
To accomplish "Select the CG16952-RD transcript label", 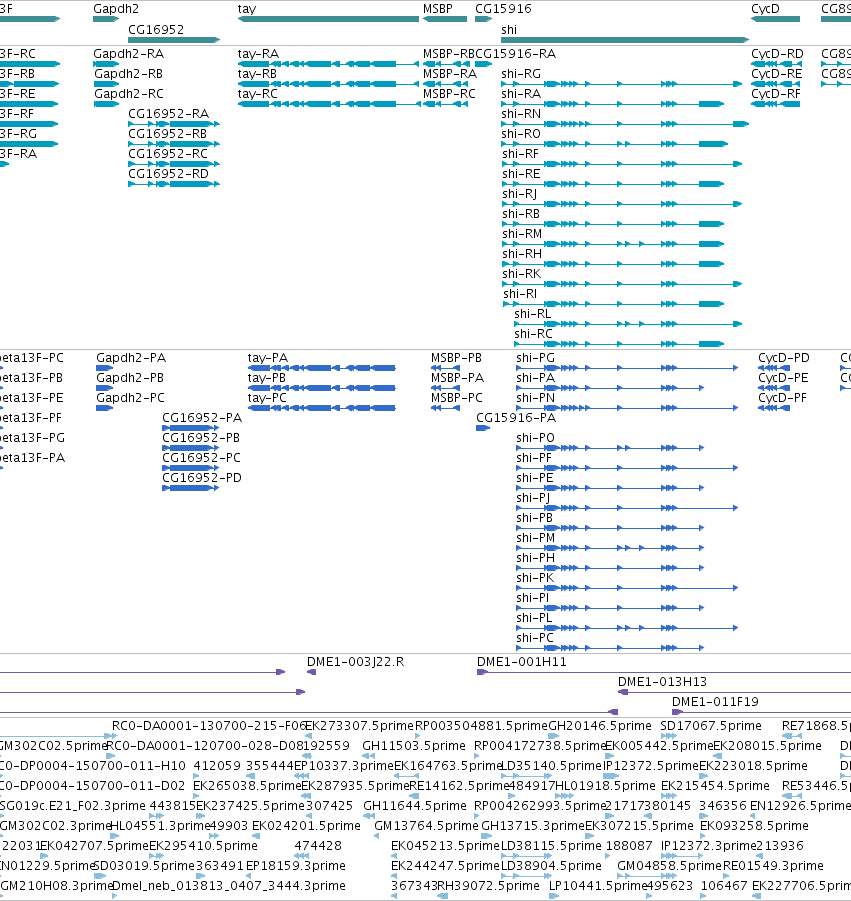I will (168, 174).
